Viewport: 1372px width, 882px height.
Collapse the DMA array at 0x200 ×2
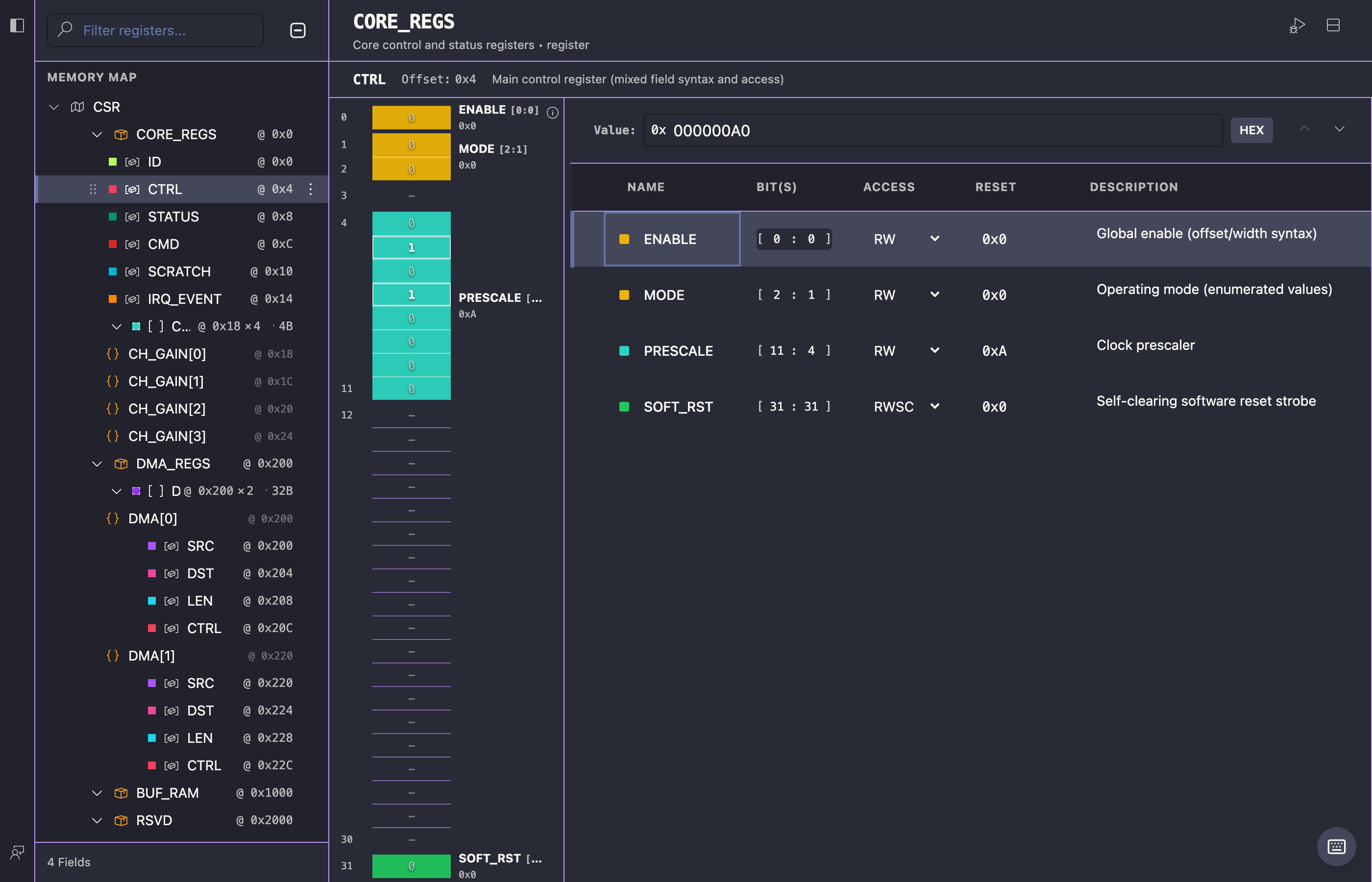pyautogui.click(x=116, y=491)
